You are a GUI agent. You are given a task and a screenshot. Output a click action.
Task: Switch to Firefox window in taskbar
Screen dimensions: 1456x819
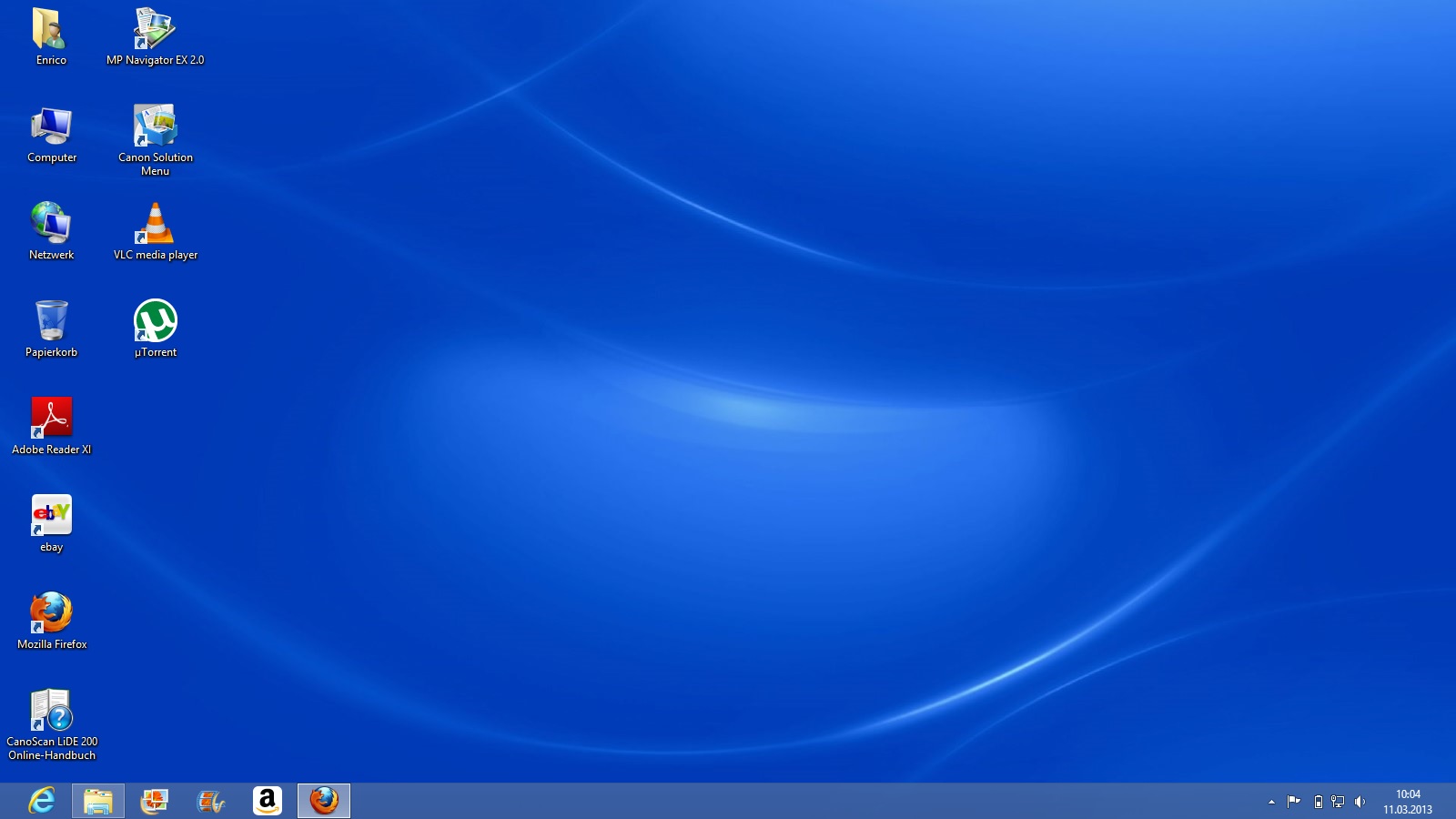(324, 801)
